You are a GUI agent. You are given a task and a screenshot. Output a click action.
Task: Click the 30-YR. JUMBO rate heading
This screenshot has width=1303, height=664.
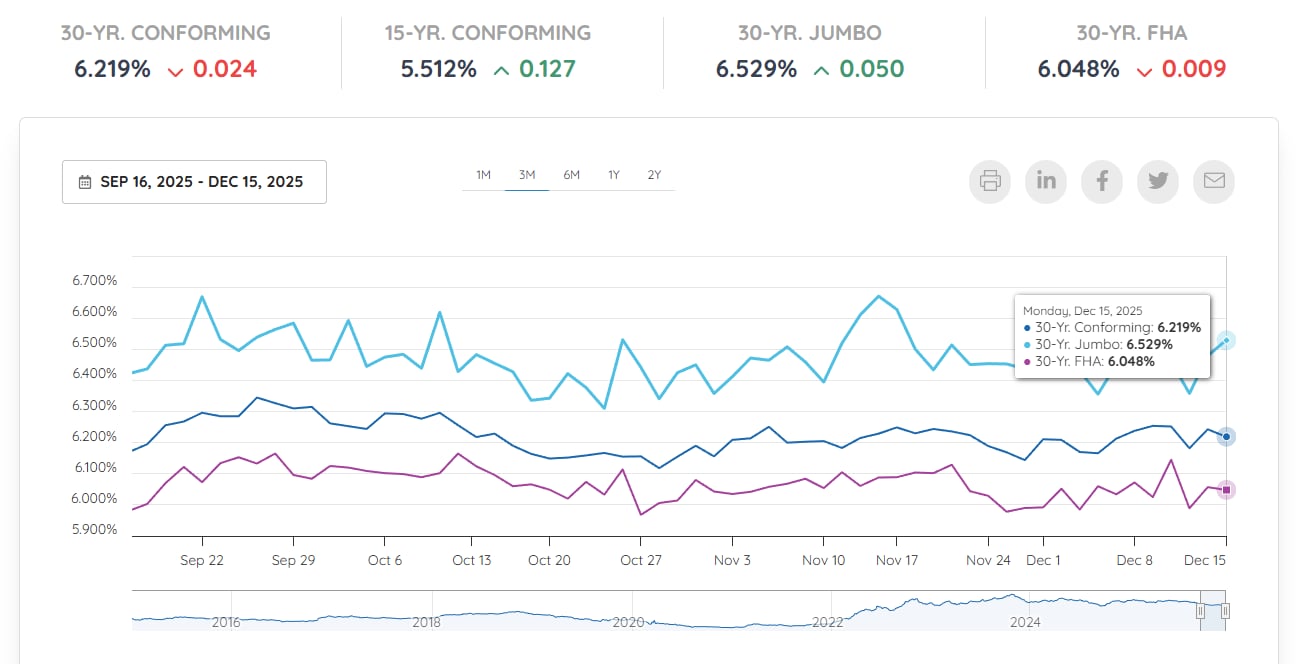click(809, 33)
